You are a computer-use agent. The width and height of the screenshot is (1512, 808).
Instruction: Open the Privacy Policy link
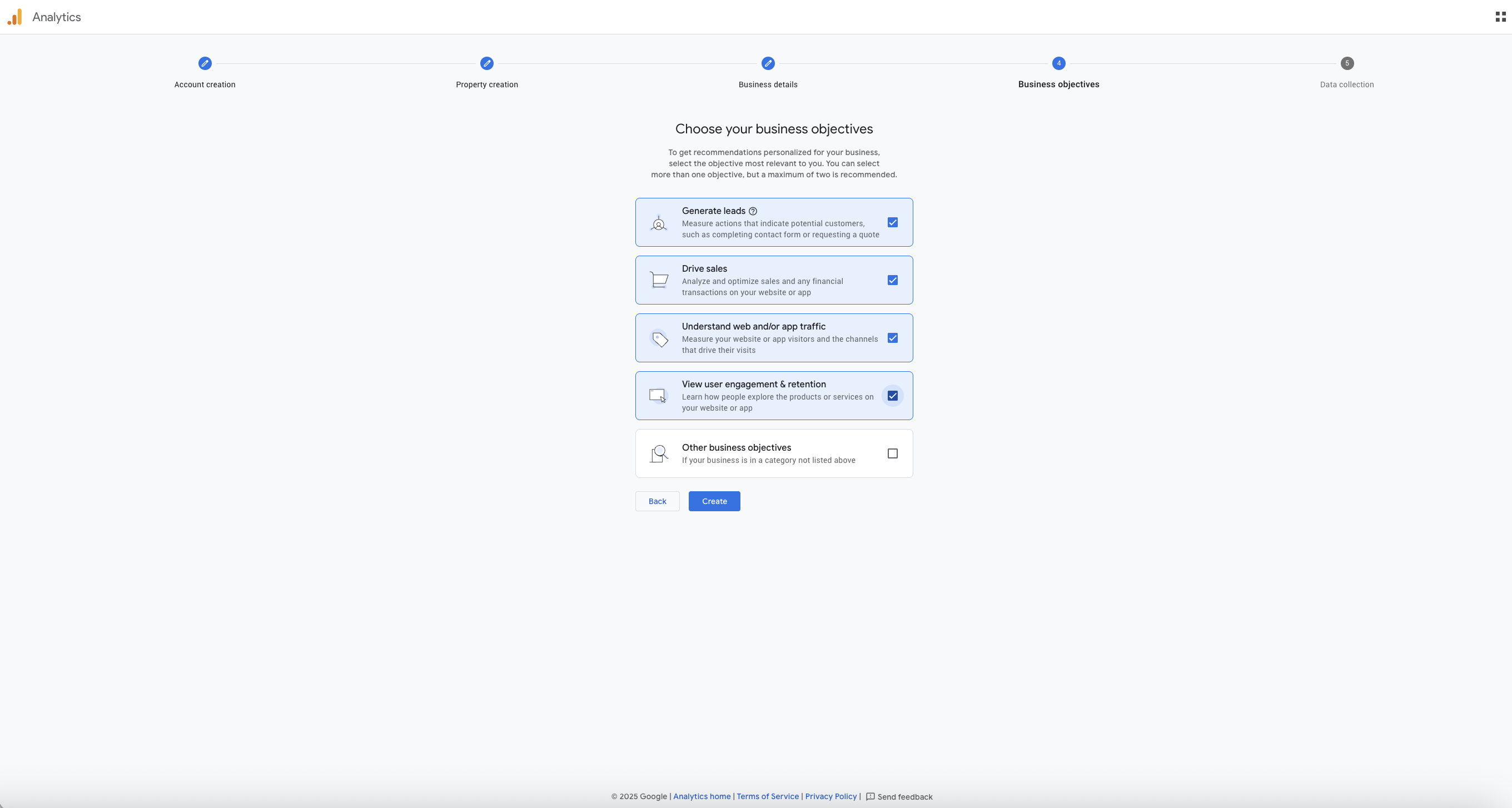coord(830,796)
